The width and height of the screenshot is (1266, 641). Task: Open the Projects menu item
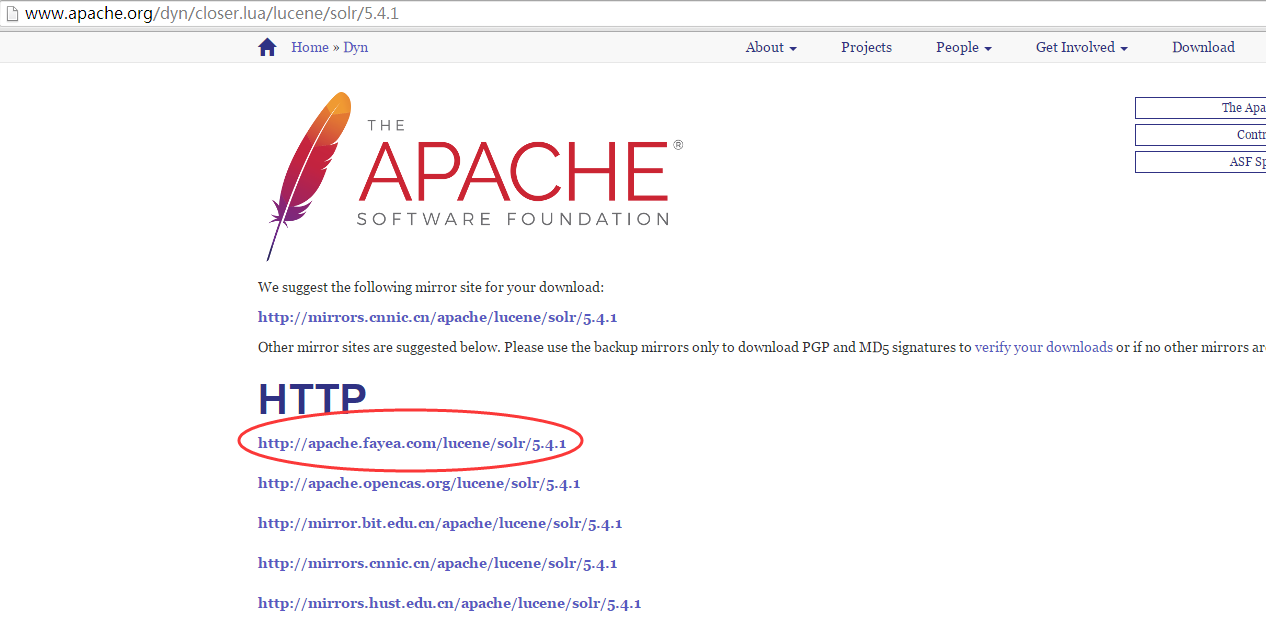pyautogui.click(x=866, y=47)
